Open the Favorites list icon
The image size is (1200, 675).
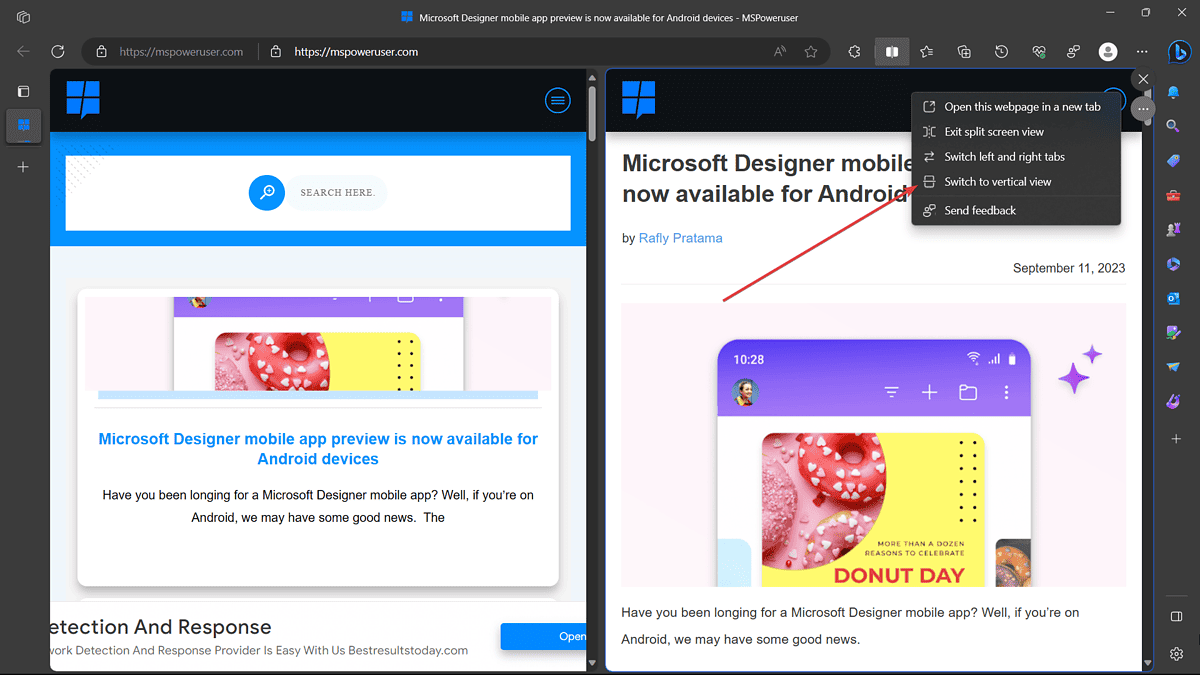927,51
